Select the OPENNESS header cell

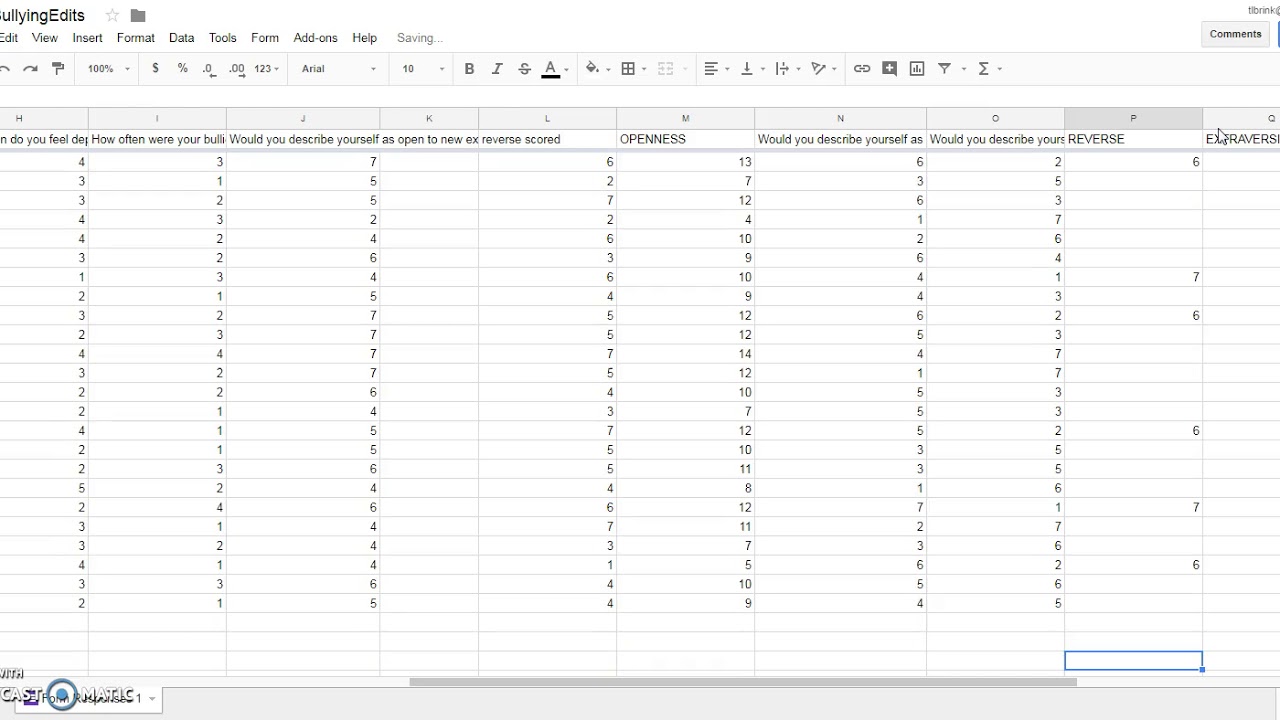(x=685, y=139)
